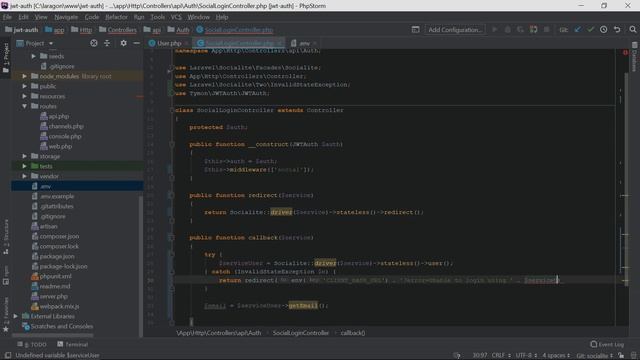The width and height of the screenshot is (640, 360).
Task: Expand the public folder
Action: pyautogui.click(x=24, y=86)
